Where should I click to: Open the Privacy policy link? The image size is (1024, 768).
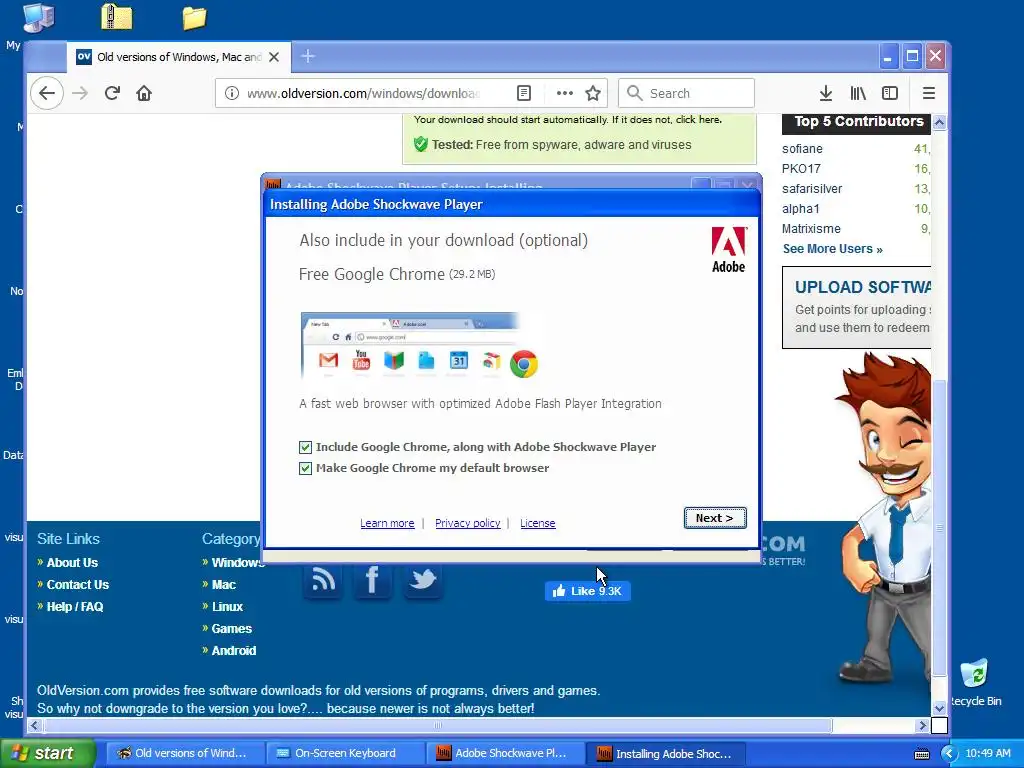pos(468,523)
